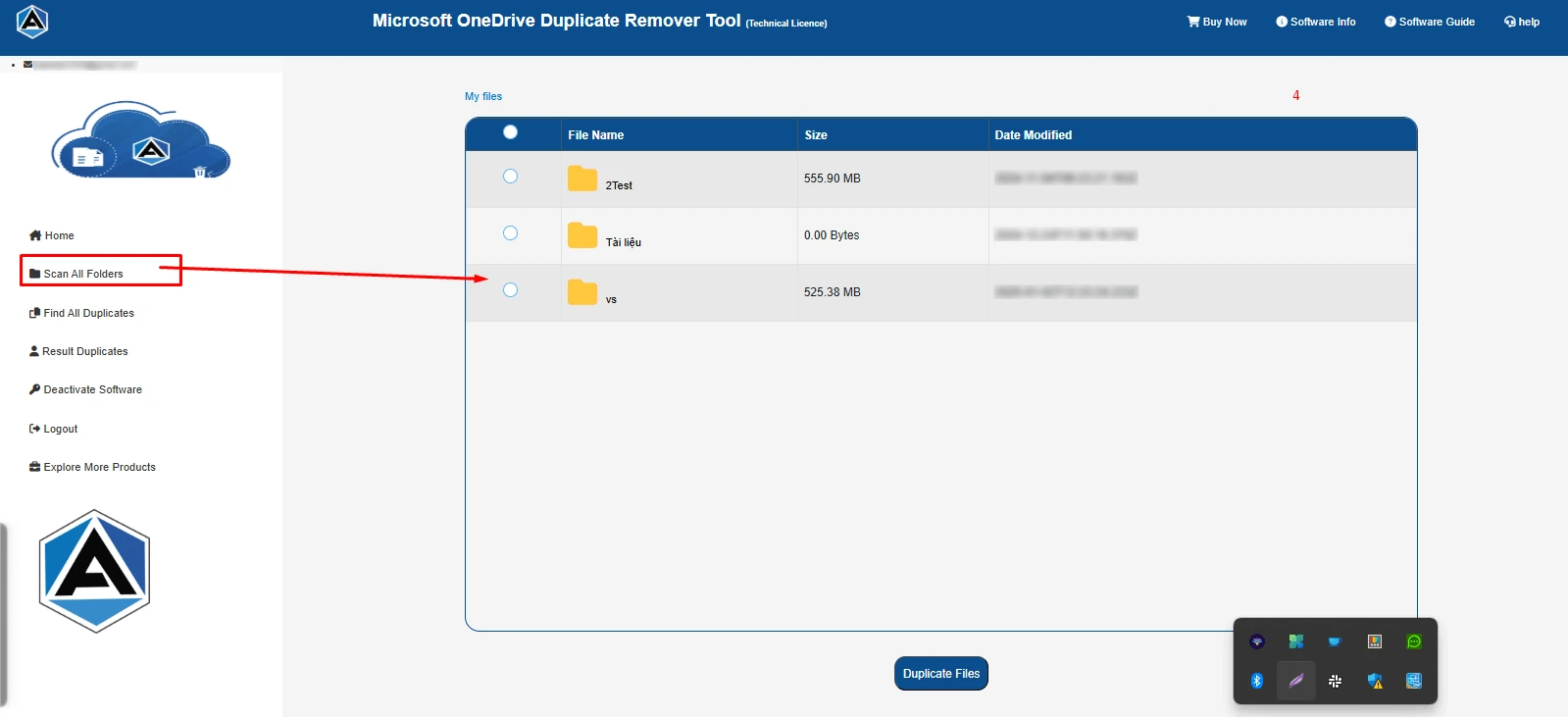Click the Size column header
This screenshot has width=1568, height=717.
pyautogui.click(x=816, y=135)
